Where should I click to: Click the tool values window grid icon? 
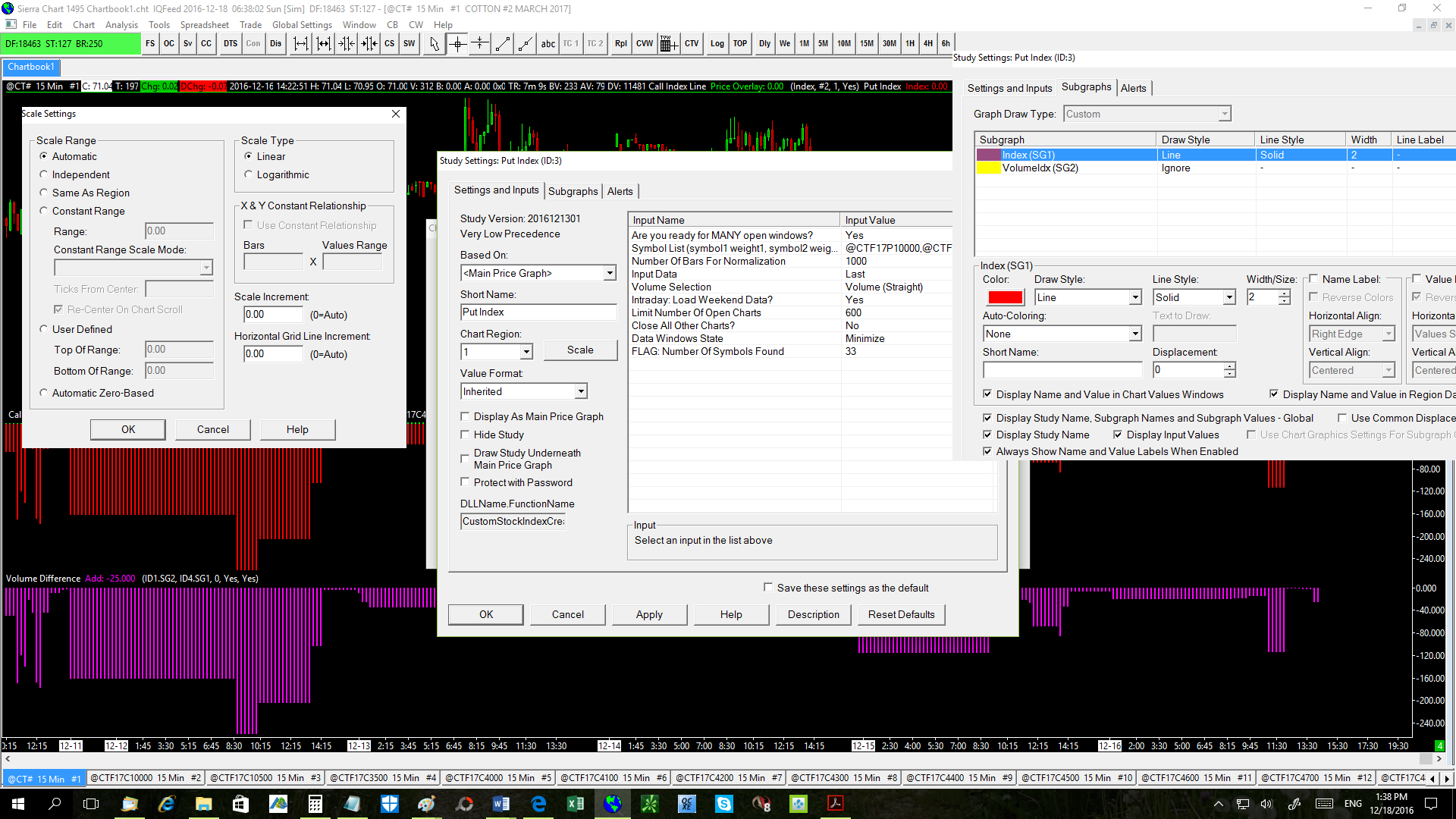(667, 44)
